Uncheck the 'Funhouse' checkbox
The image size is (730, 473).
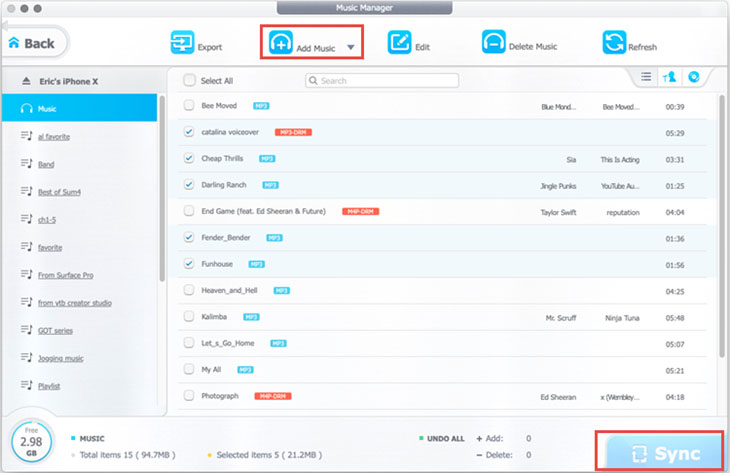click(189, 264)
